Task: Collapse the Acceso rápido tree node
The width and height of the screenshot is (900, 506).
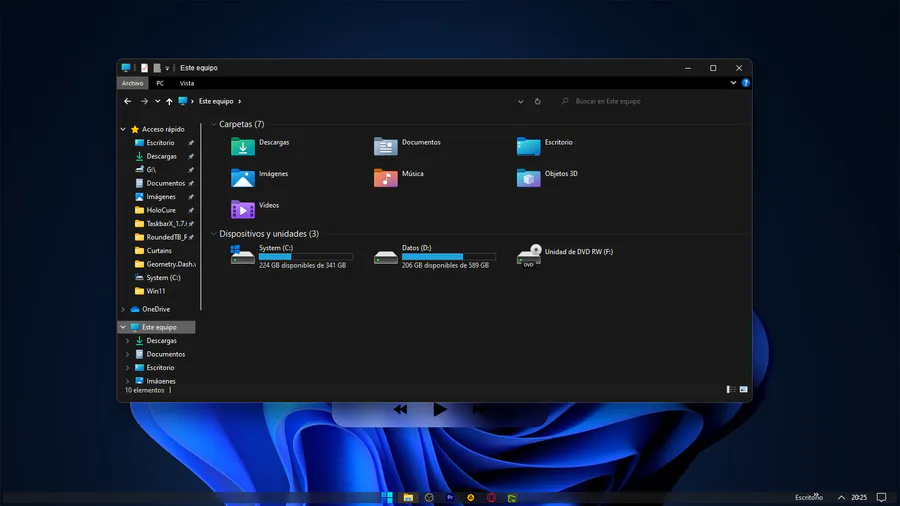Action: 123,129
